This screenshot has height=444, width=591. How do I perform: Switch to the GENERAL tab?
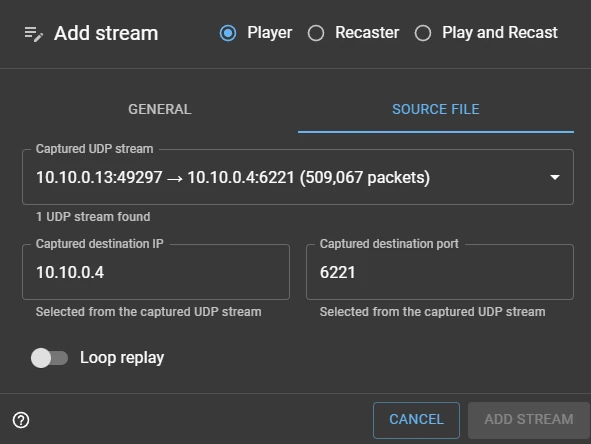tap(160, 109)
